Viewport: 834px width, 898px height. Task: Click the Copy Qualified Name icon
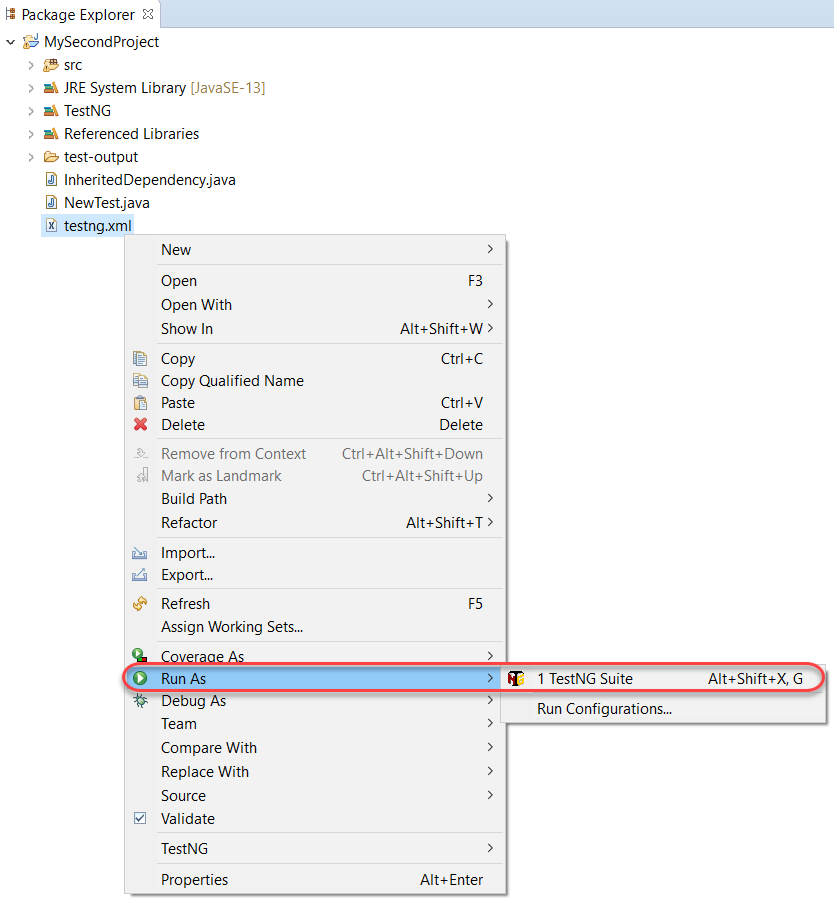pyautogui.click(x=140, y=381)
